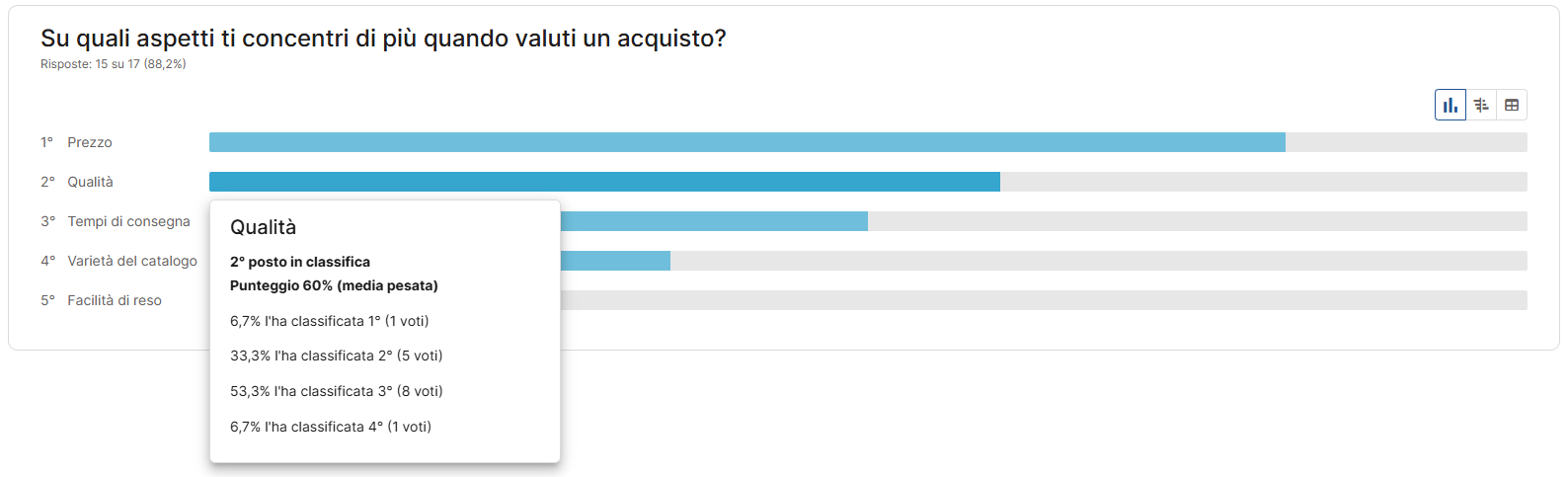Click the Varietà del catalogo score bar
This screenshot has height=477, width=1568.
click(x=614, y=261)
